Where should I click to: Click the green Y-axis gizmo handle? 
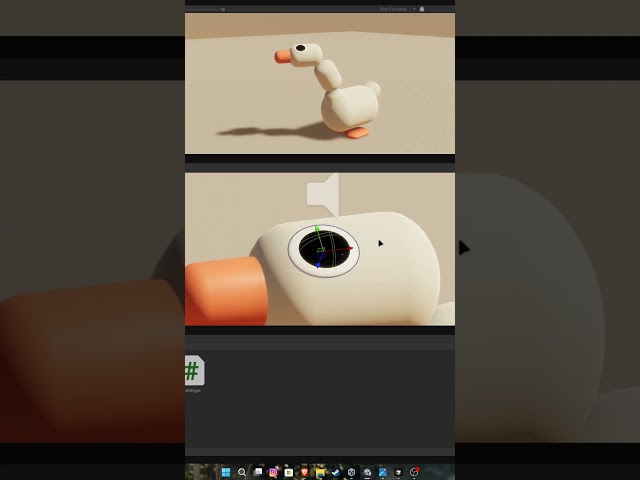[317, 229]
